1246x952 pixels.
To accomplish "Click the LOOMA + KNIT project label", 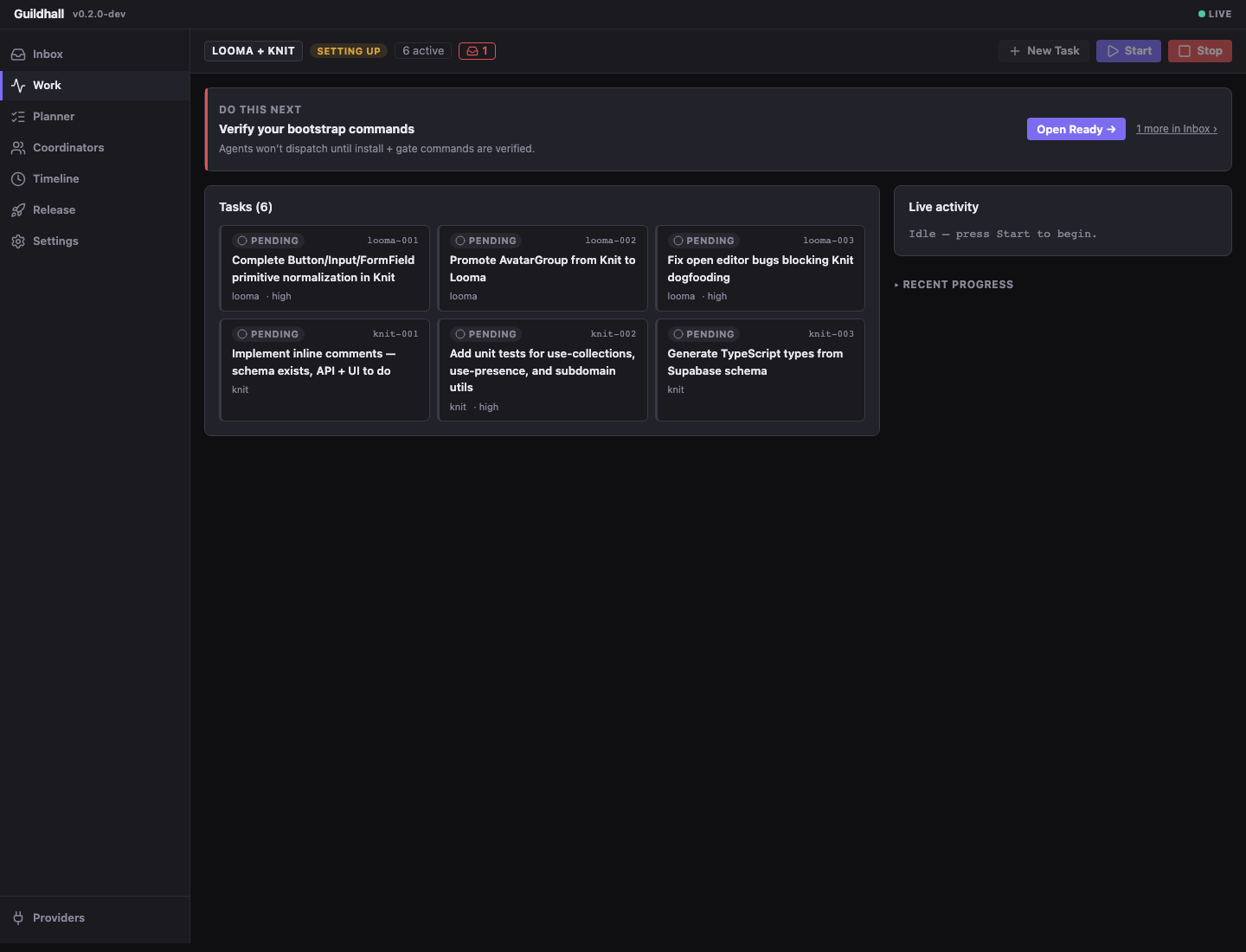I will [254, 51].
